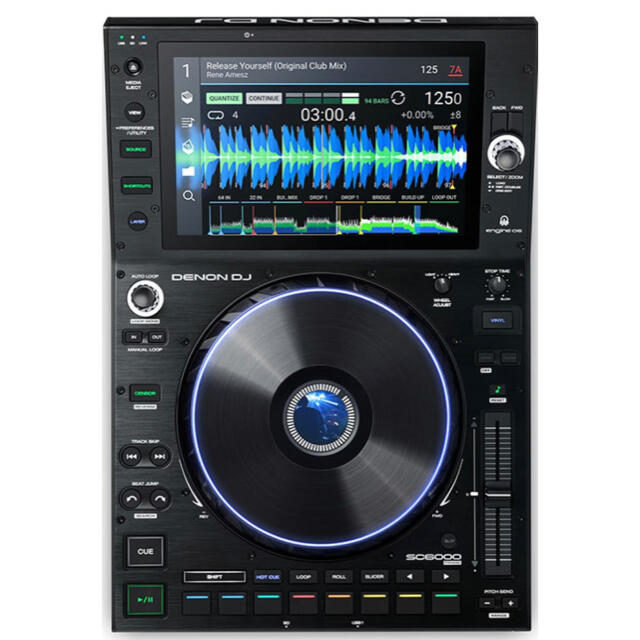The width and height of the screenshot is (640, 640).
Task: Push the Track Skip next button
Action: point(160,456)
